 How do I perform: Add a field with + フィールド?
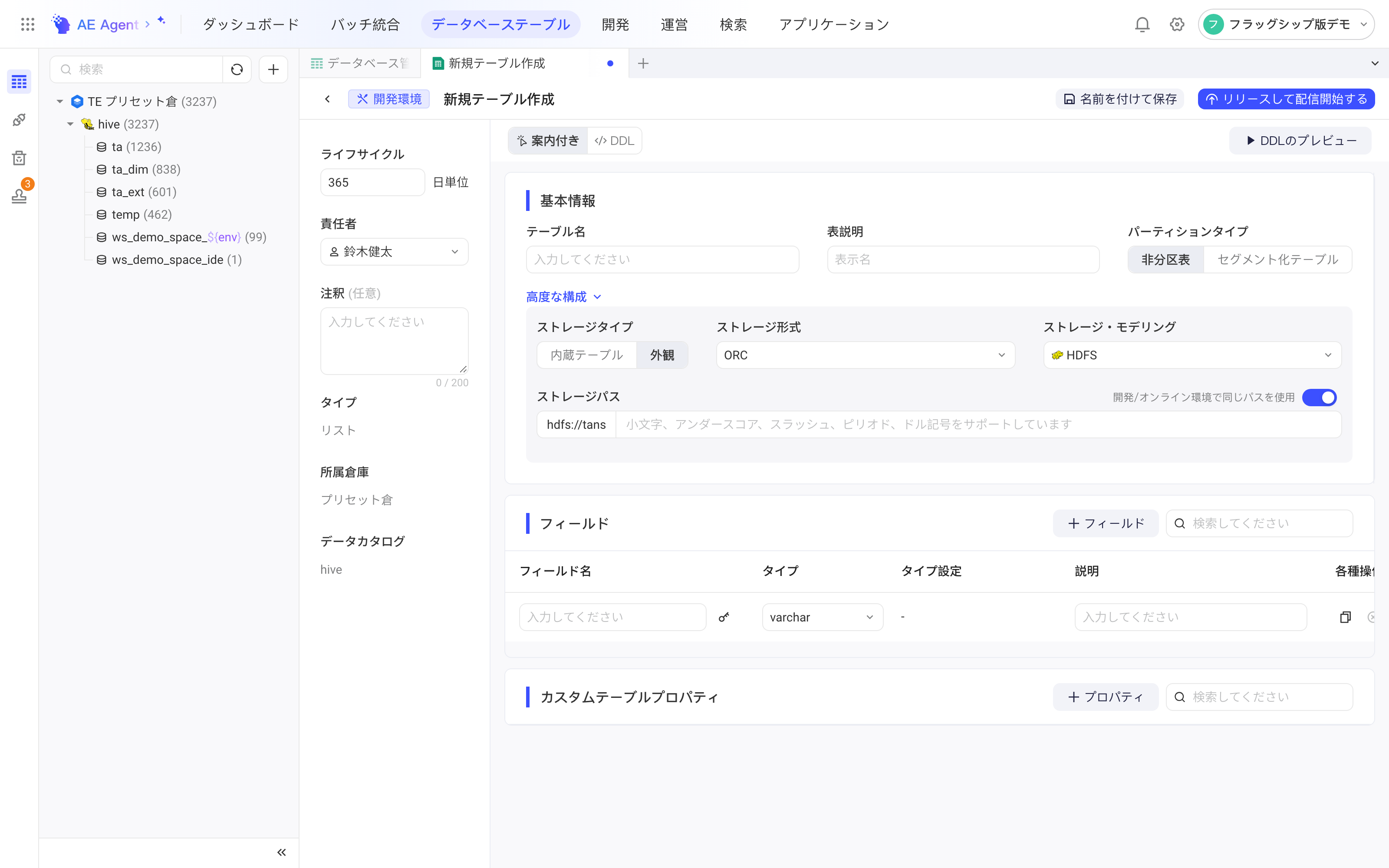(1106, 523)
